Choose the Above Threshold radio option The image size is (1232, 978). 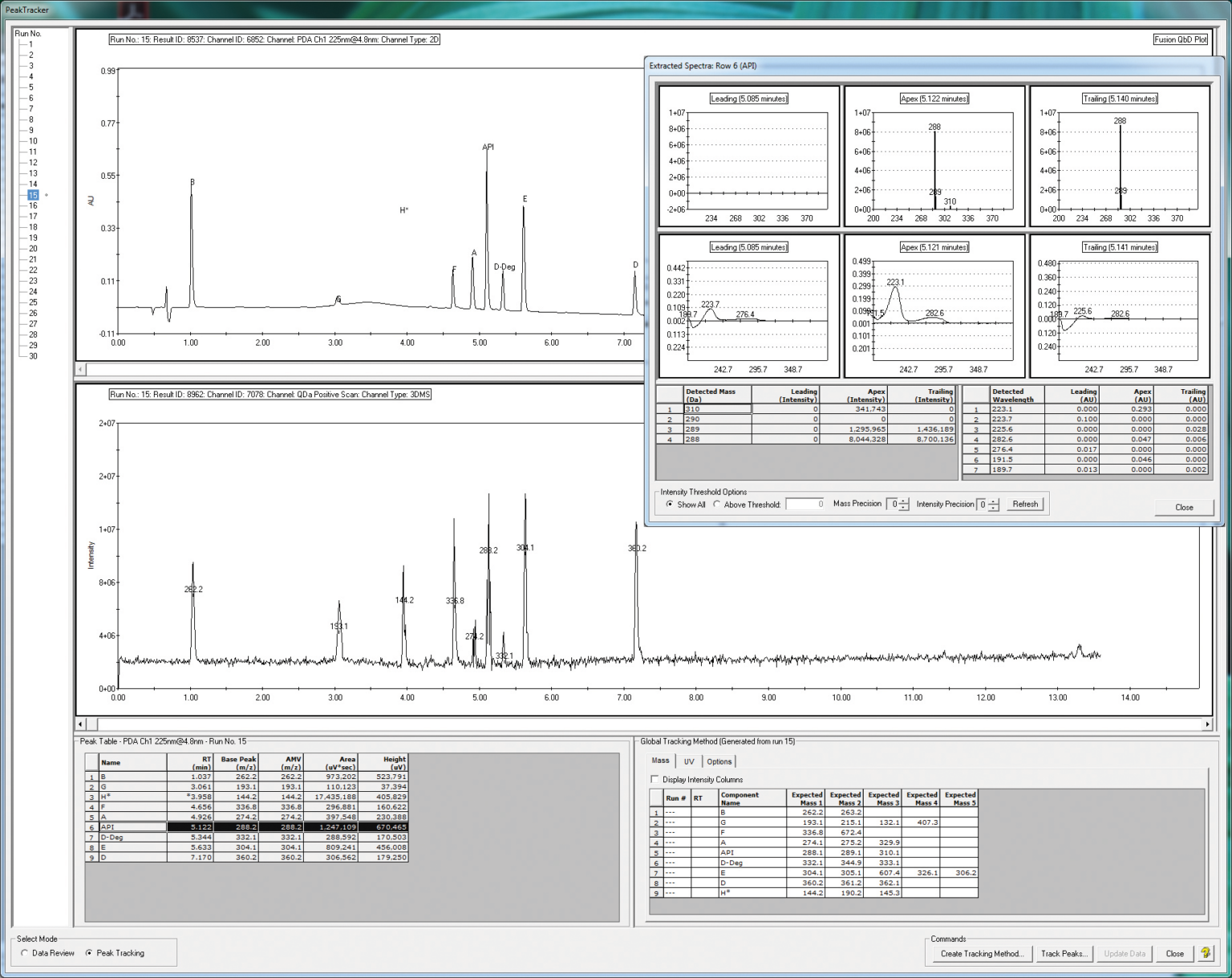[x=717, y=505]
